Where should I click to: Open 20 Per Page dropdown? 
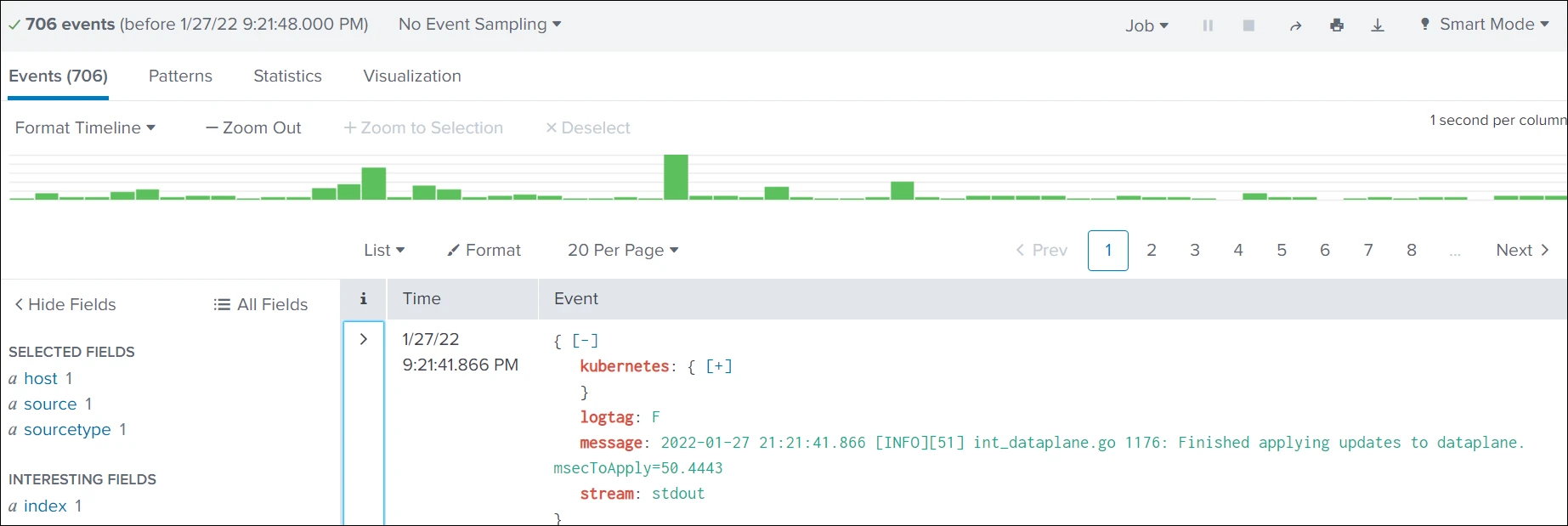[623, 250]
